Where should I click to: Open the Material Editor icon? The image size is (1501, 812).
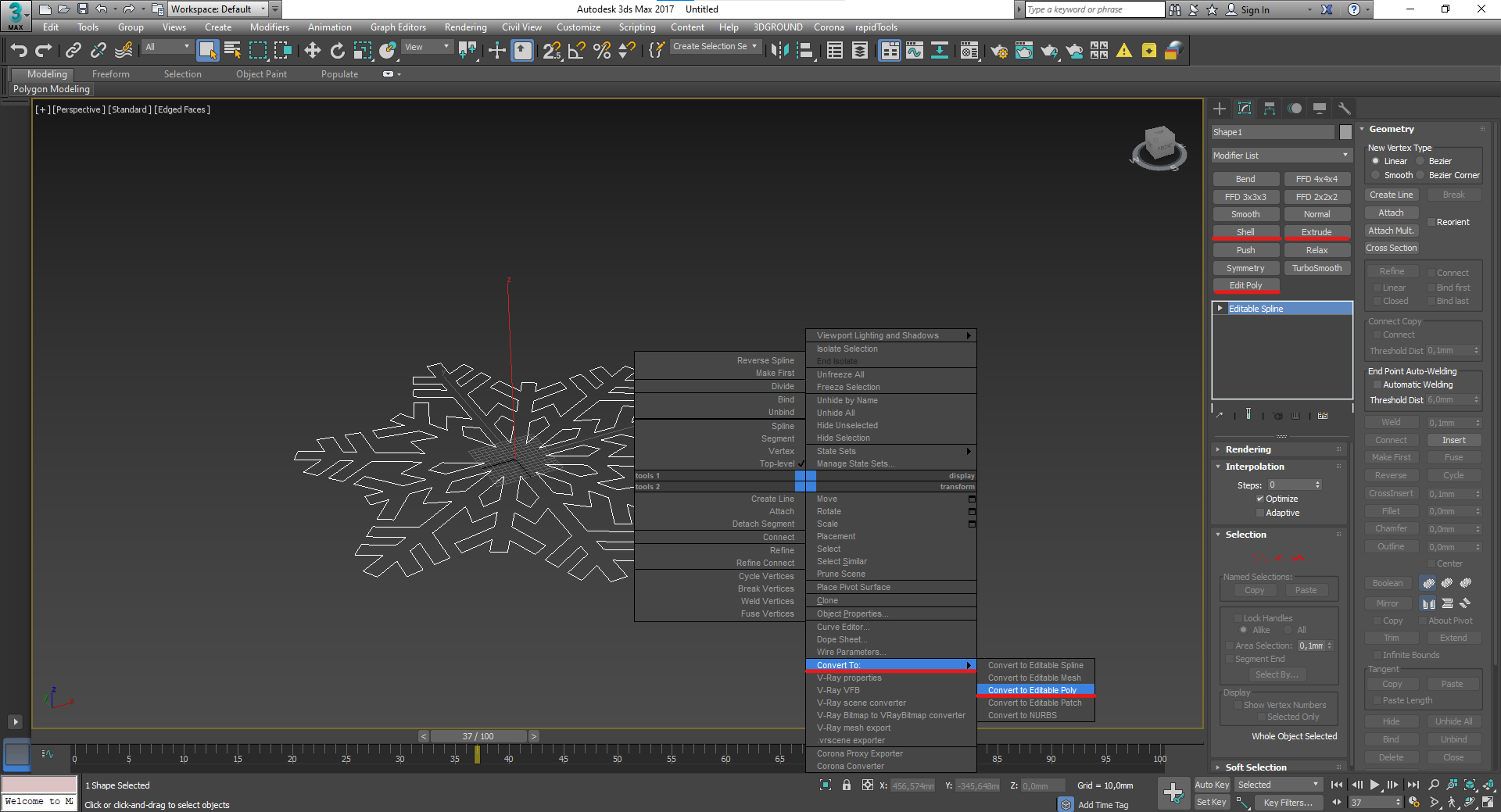(x=969, y=51)
